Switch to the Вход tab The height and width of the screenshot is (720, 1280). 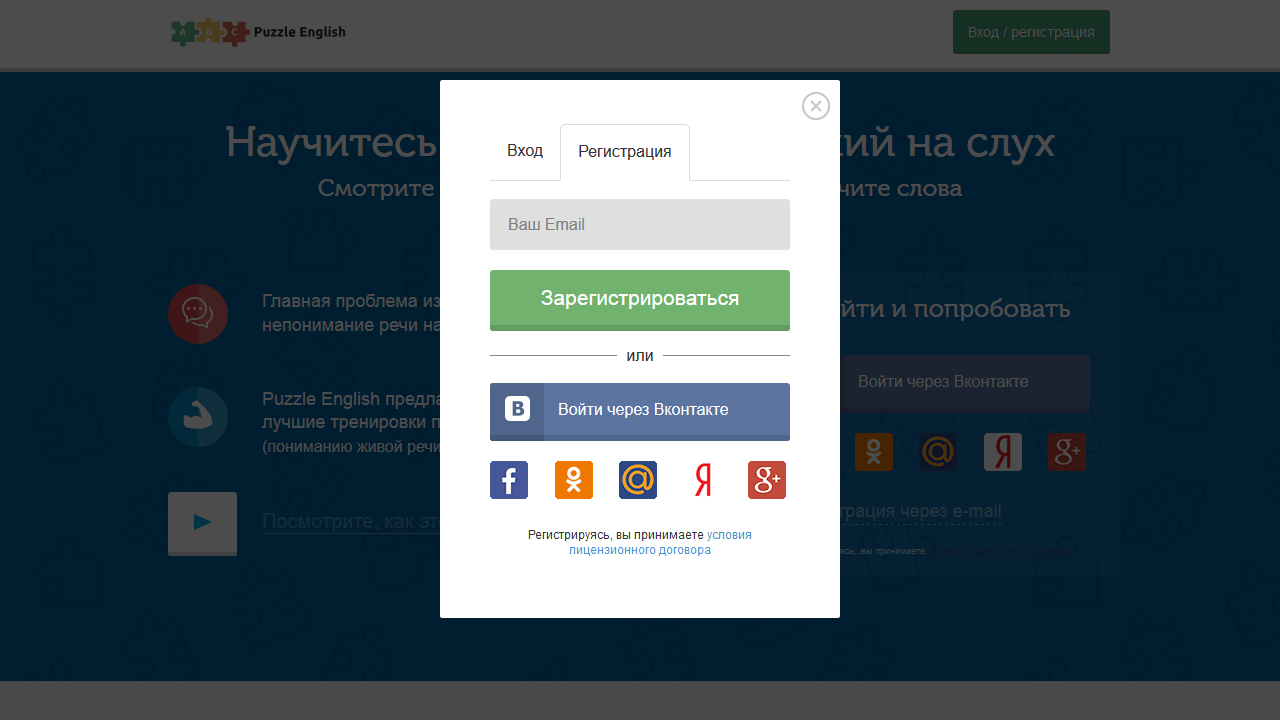525,151
